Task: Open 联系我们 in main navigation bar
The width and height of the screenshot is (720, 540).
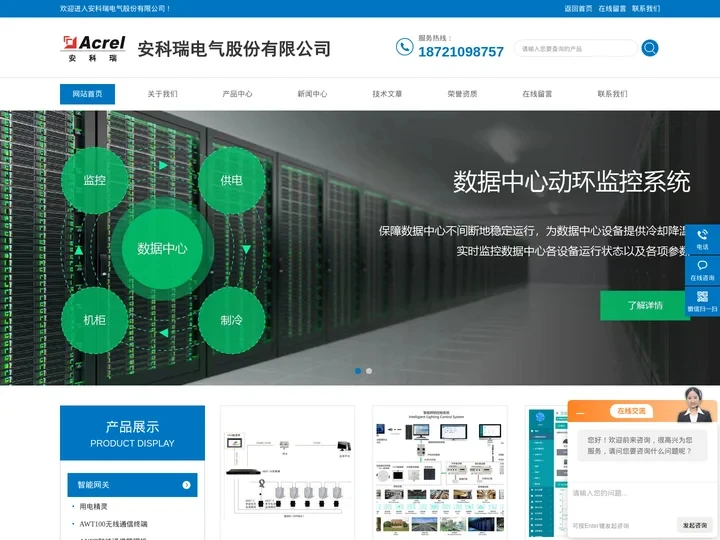Action: click(x=612, y=94)
